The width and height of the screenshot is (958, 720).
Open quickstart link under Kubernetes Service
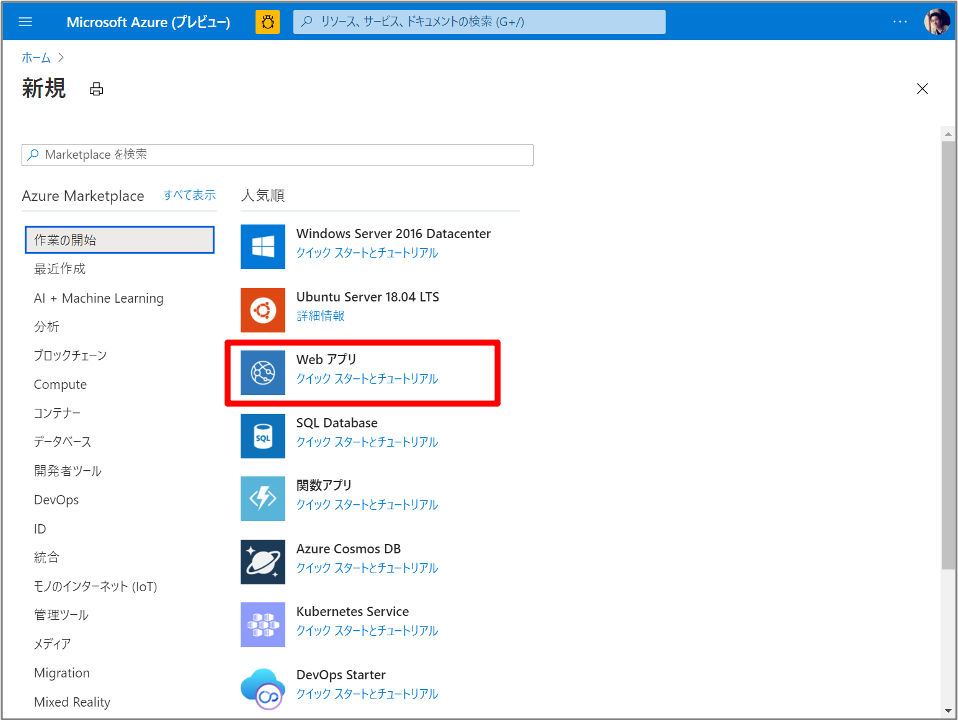367,630
